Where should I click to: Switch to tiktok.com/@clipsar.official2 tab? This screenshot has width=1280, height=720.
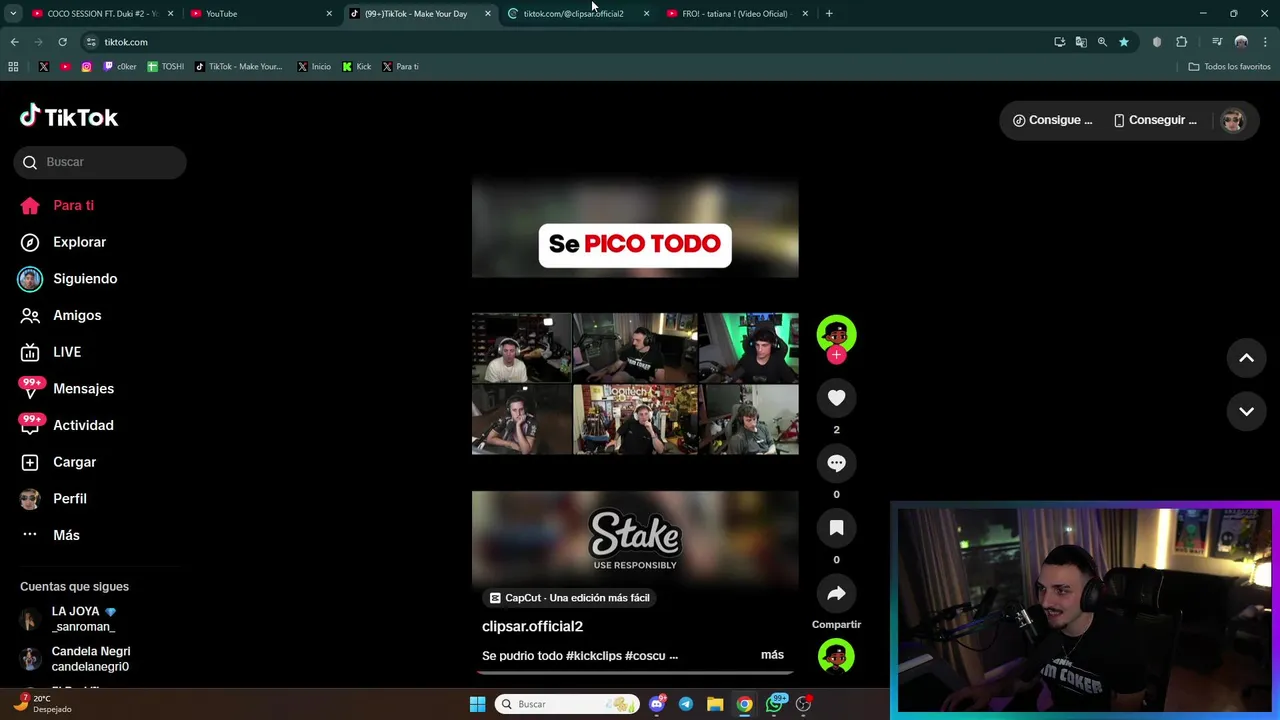[x=578, y=14]
